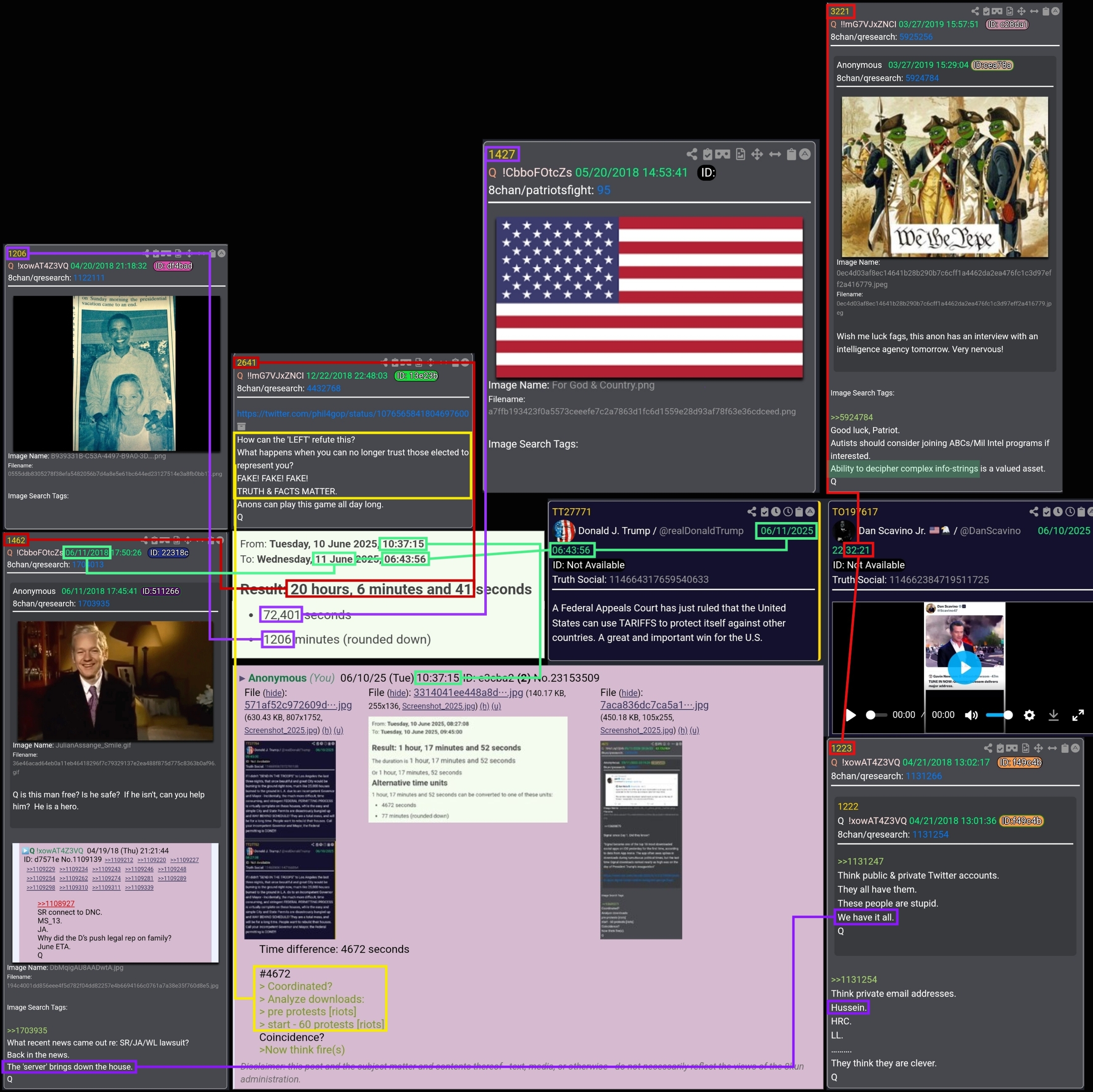The height and width of the screenshot is (1092, 1093).
Task: Click VR goggles icon on post 1427
Action: (723, 154)
